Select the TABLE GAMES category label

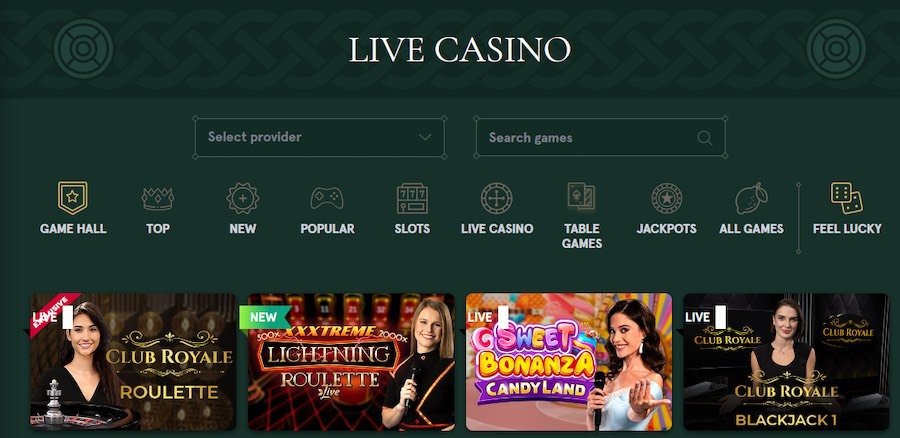click(581, 236)
